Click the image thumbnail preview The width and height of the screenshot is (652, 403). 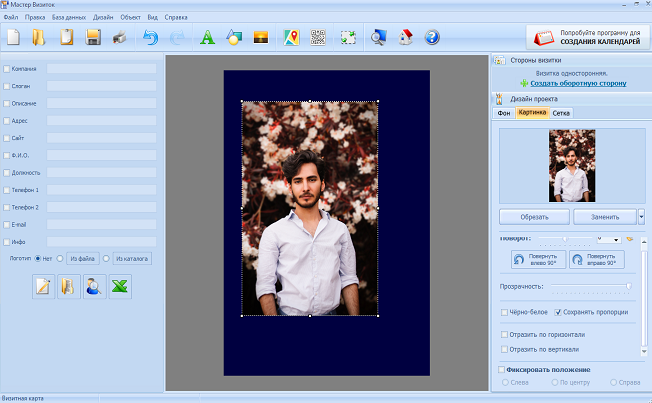coord(572,166)
